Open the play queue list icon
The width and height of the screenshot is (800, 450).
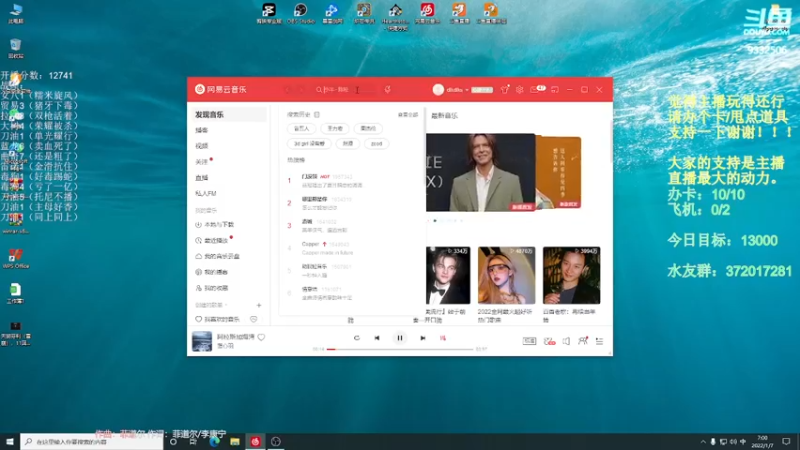click(599, 341)
